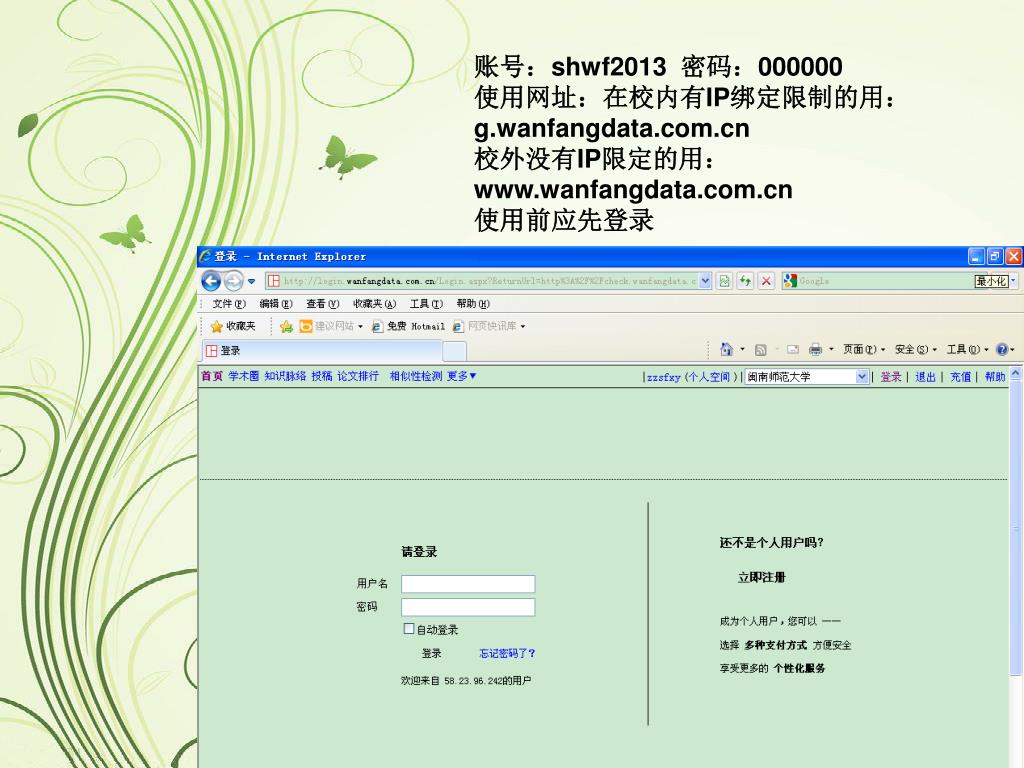1024x768 pixels.
Task: Open a new blank tab
Action: pyautogui.click(x=455, y=351)
